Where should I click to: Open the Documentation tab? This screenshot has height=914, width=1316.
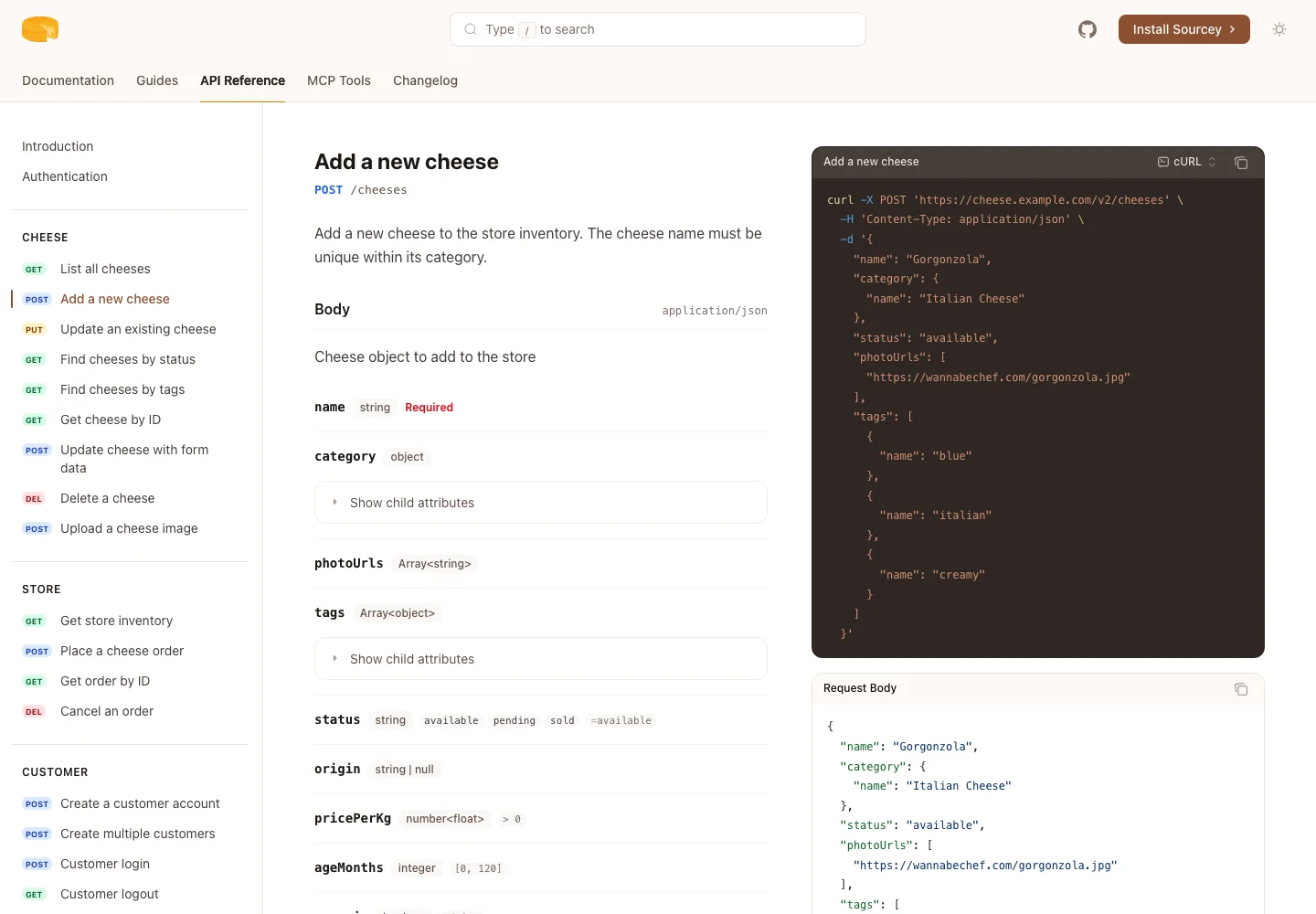(68, 80)
